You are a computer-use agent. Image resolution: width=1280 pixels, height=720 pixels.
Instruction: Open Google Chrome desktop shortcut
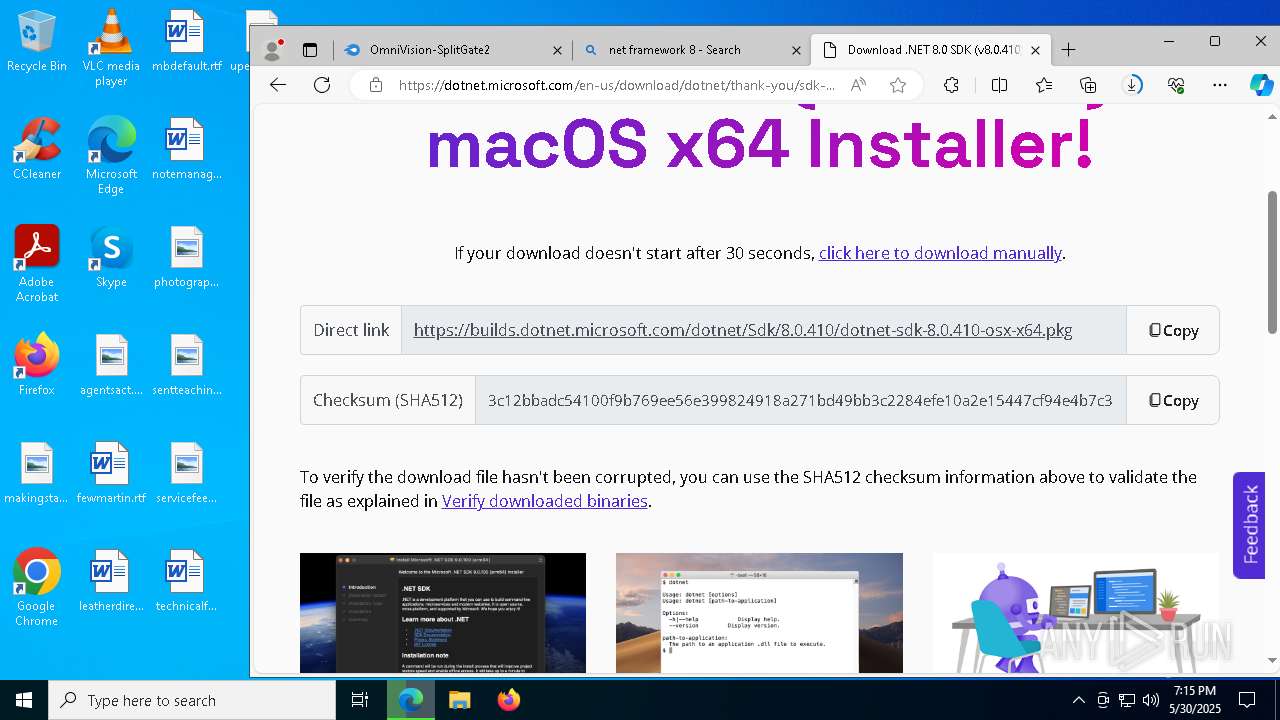click(x=37, y=589)
